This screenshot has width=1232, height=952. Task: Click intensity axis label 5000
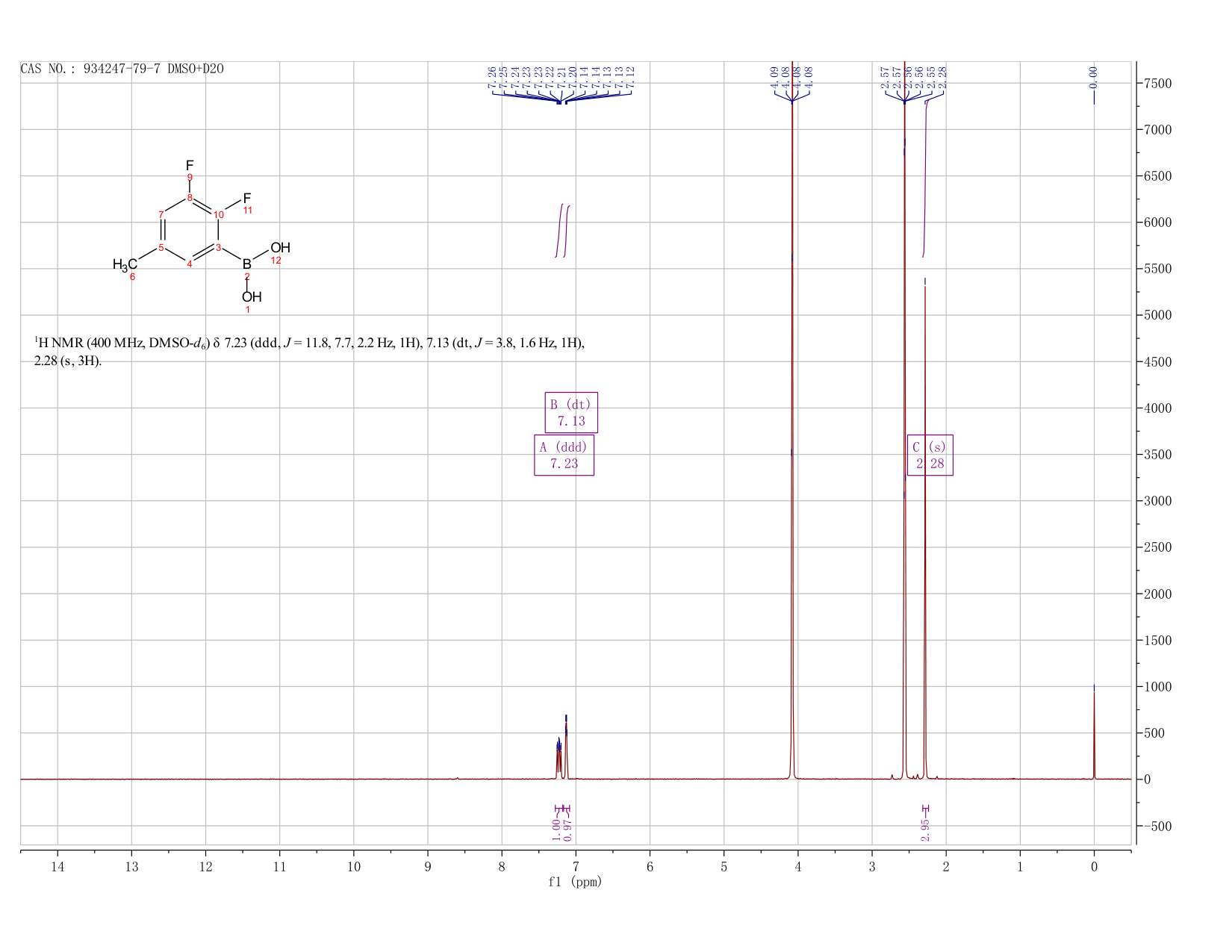click(x=1157, y=315)
